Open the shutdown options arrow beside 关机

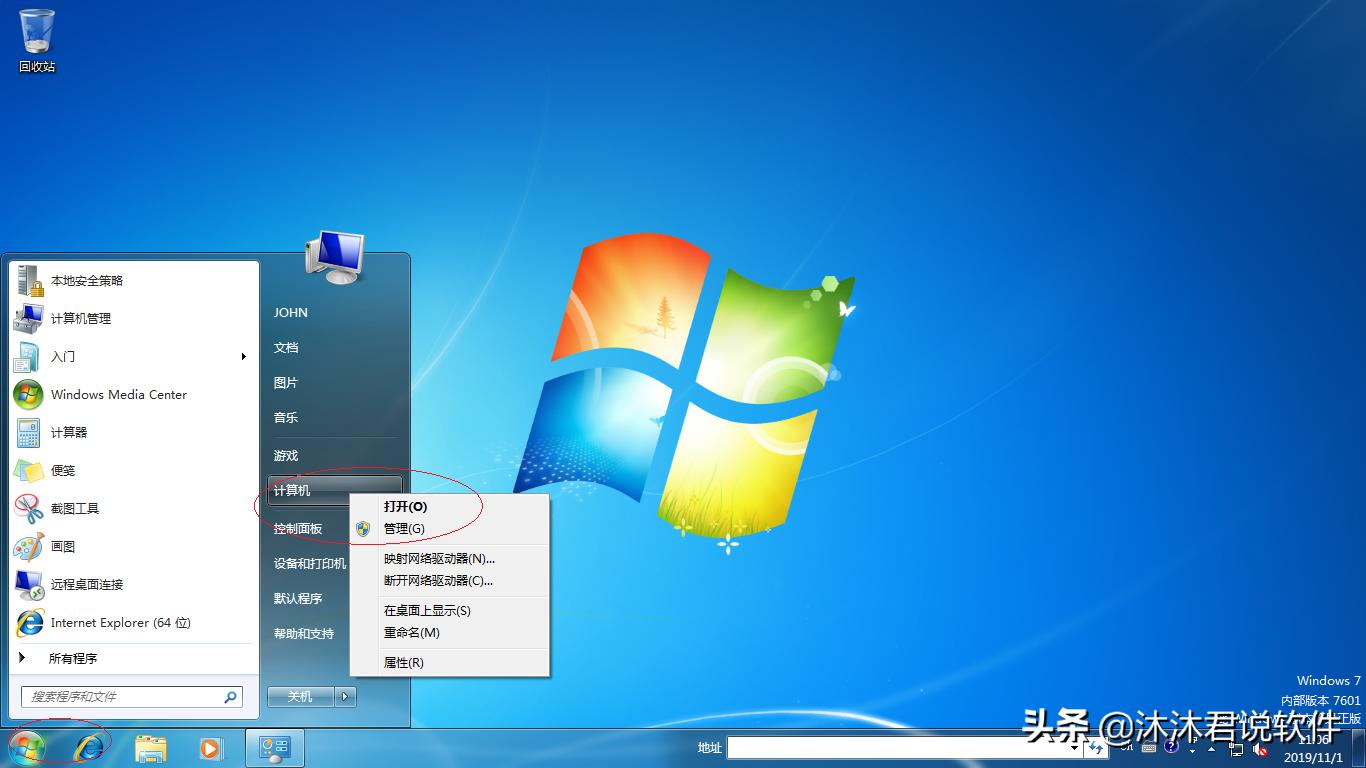[x=345, y=696]
